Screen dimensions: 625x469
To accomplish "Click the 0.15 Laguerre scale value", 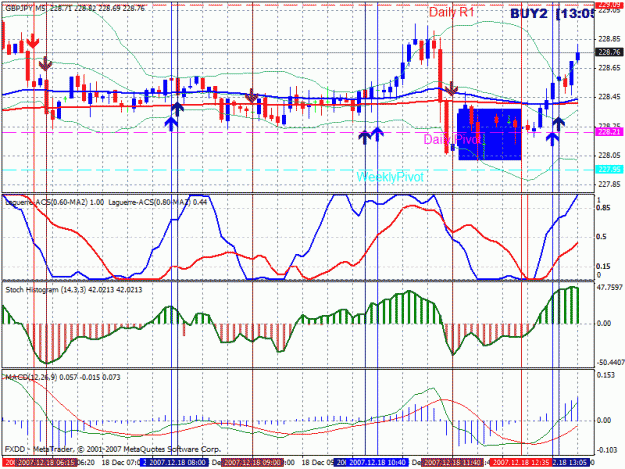I will click(x=603, y=266).
